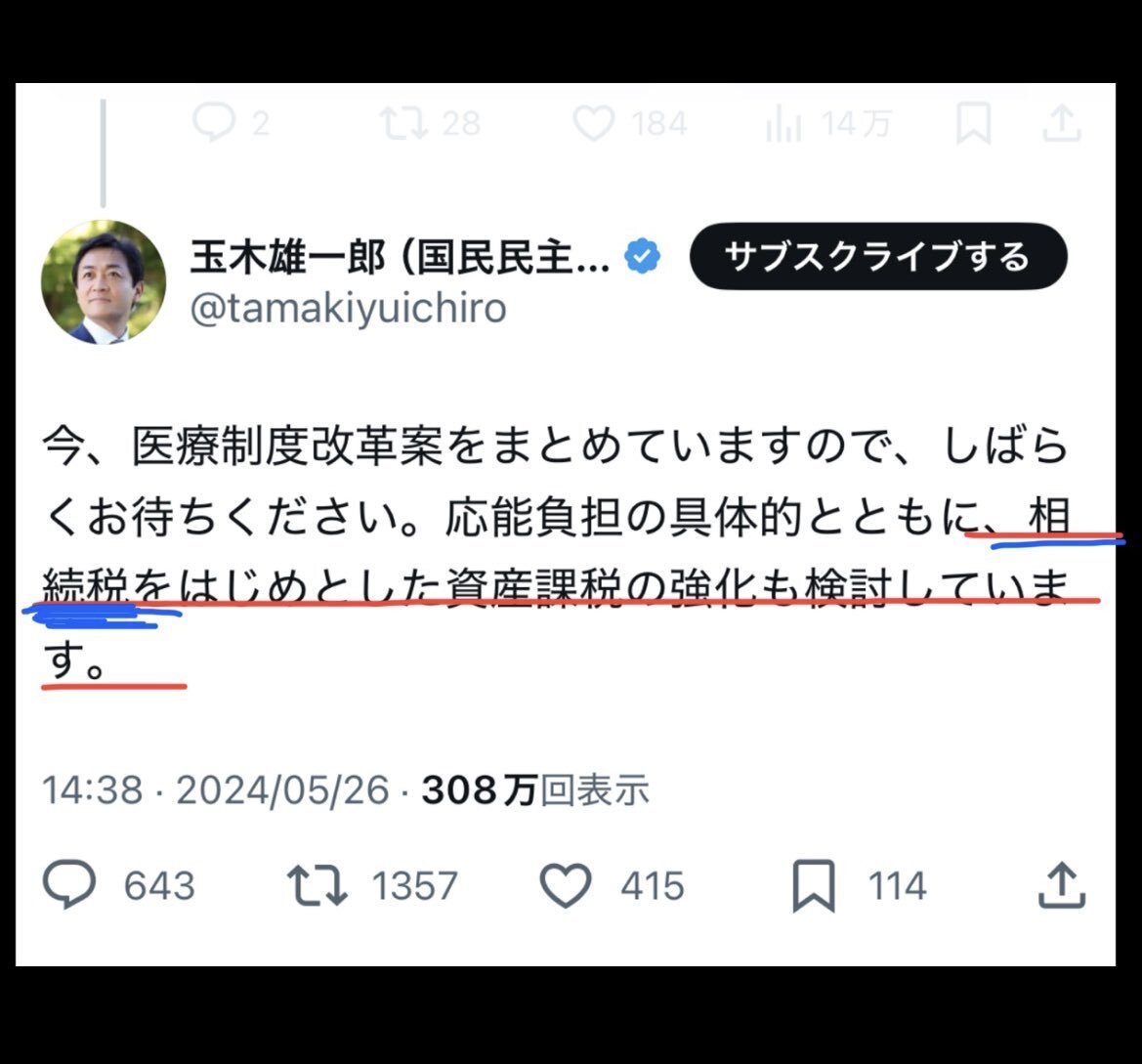
Task: Bookmark the tweet with 114 bookmarks
Action: point(814,885)
